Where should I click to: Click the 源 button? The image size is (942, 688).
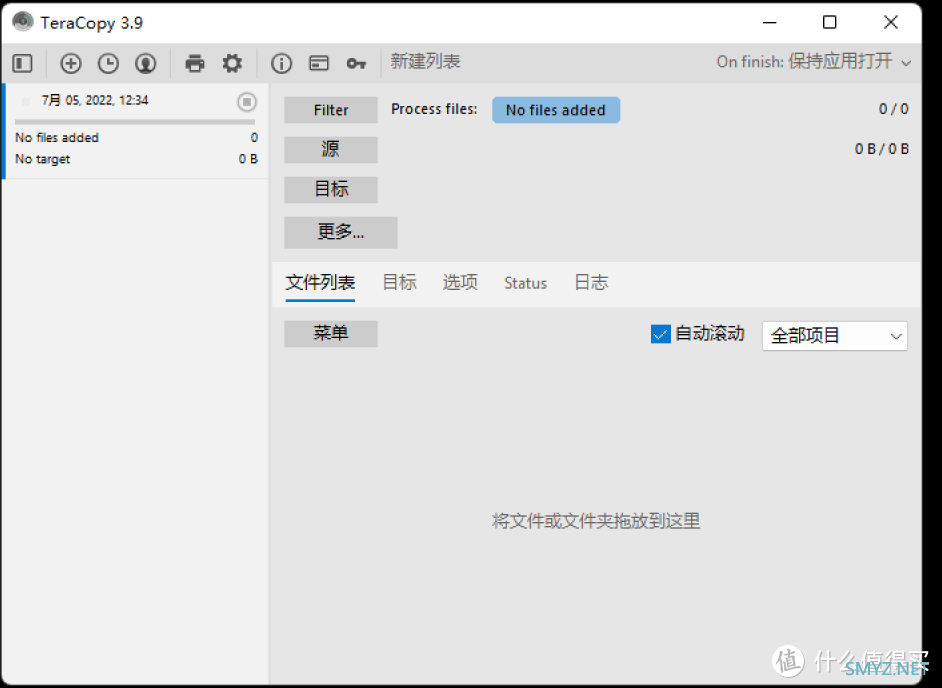tap(331, 150)
